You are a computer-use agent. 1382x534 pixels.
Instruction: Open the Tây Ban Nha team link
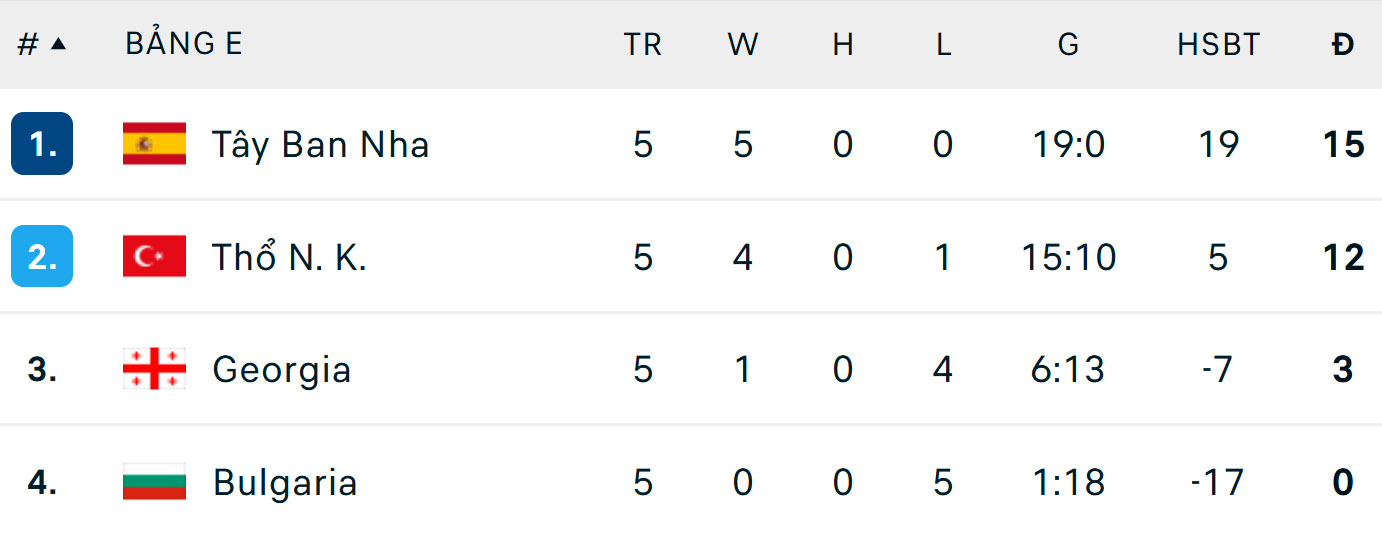(320, 144)
